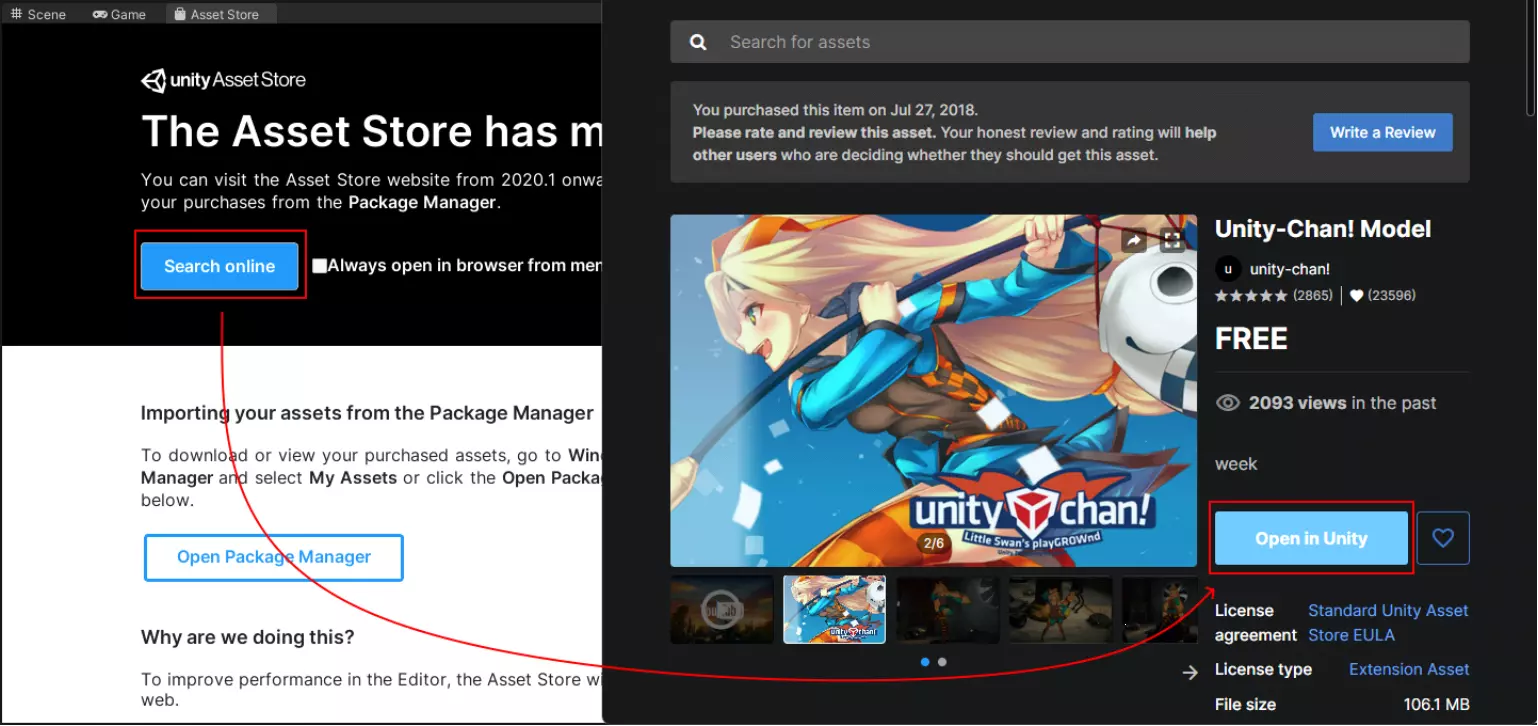Click the magnifier icon in search bar

[x=699, y=42]
